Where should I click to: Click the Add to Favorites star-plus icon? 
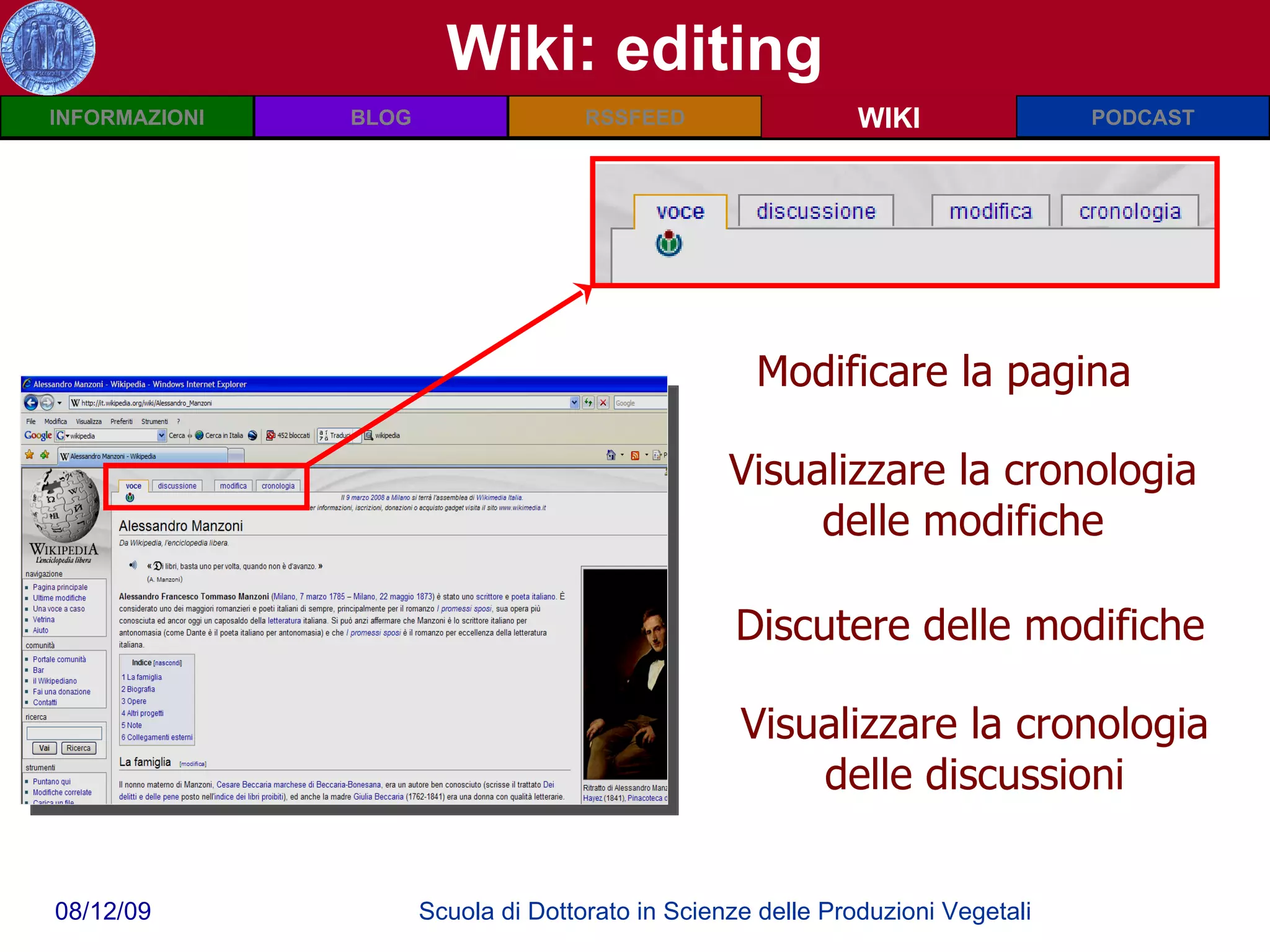click(x=45, y=455)
